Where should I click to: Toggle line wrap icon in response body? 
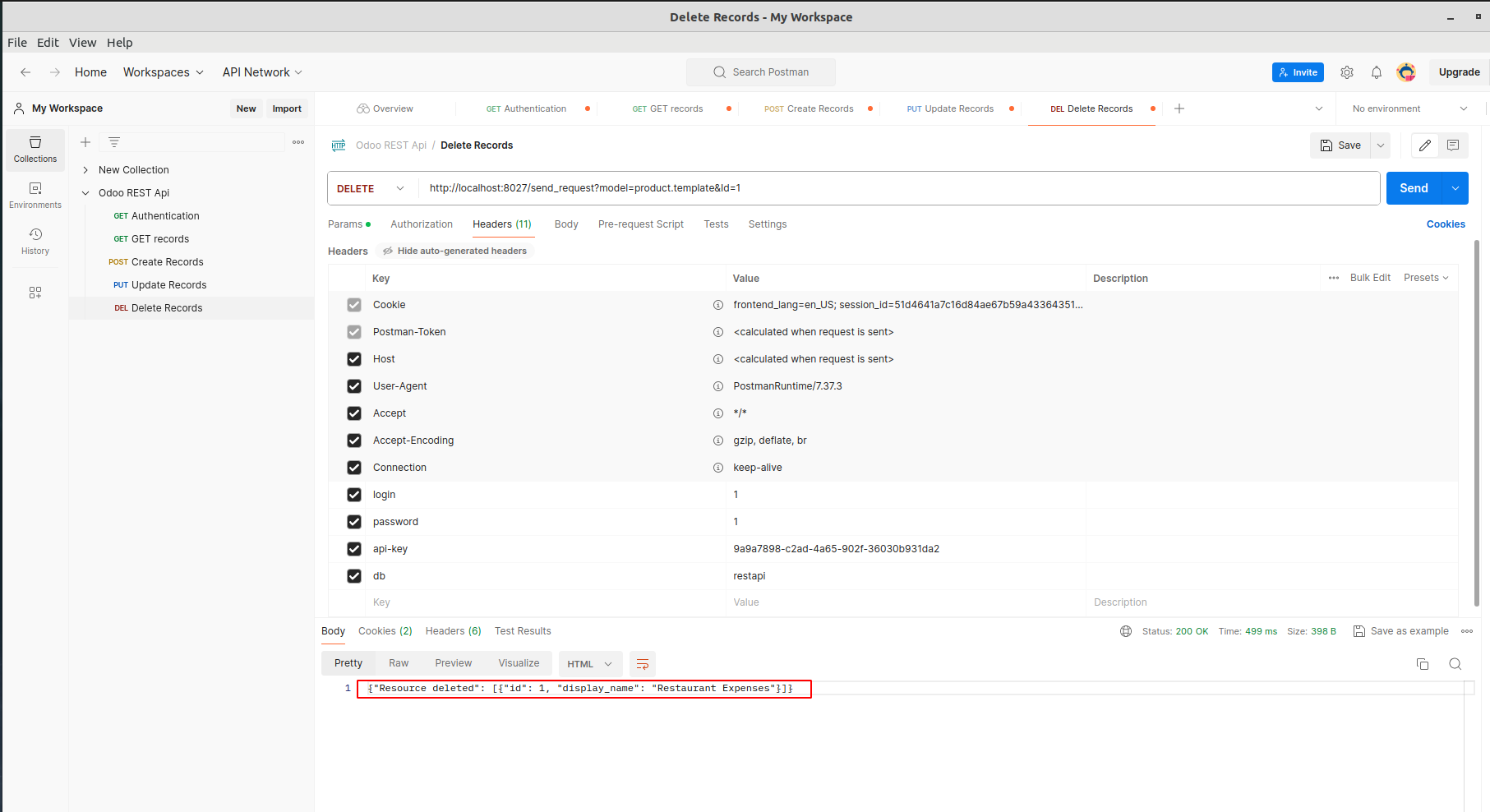pos(643,664)
